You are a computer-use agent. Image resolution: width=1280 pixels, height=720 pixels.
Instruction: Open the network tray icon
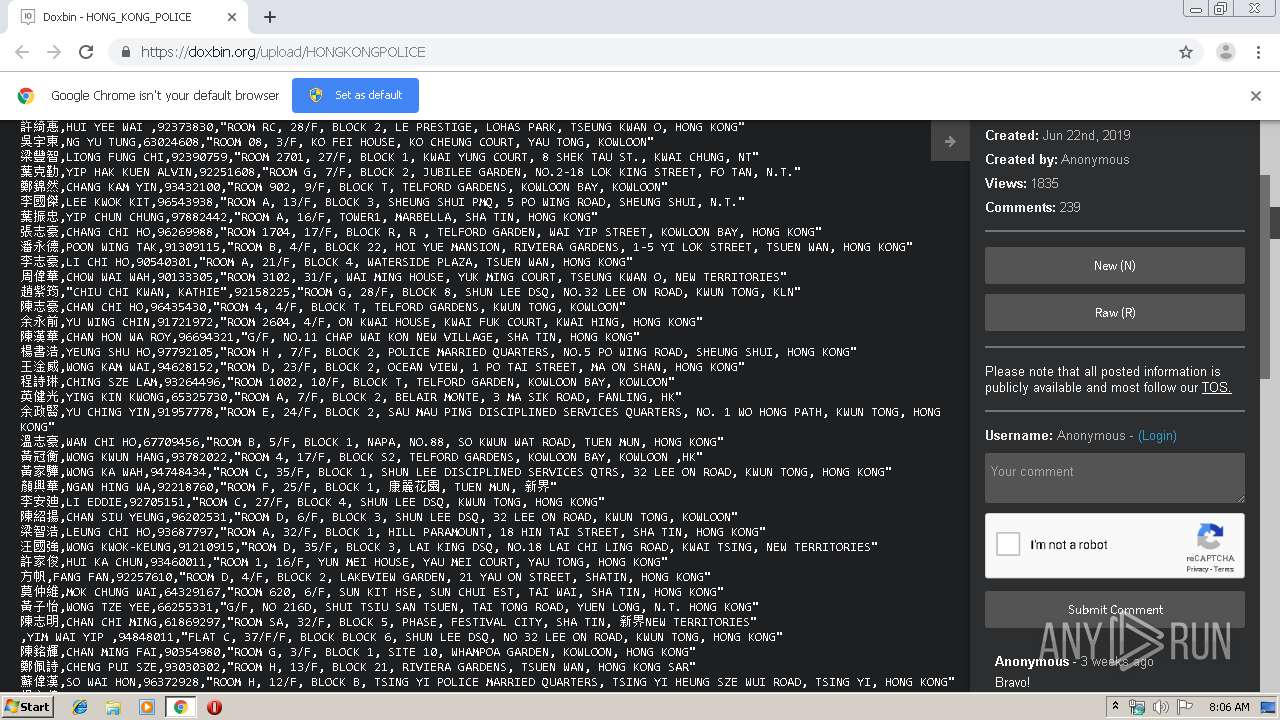[1138, 707]
